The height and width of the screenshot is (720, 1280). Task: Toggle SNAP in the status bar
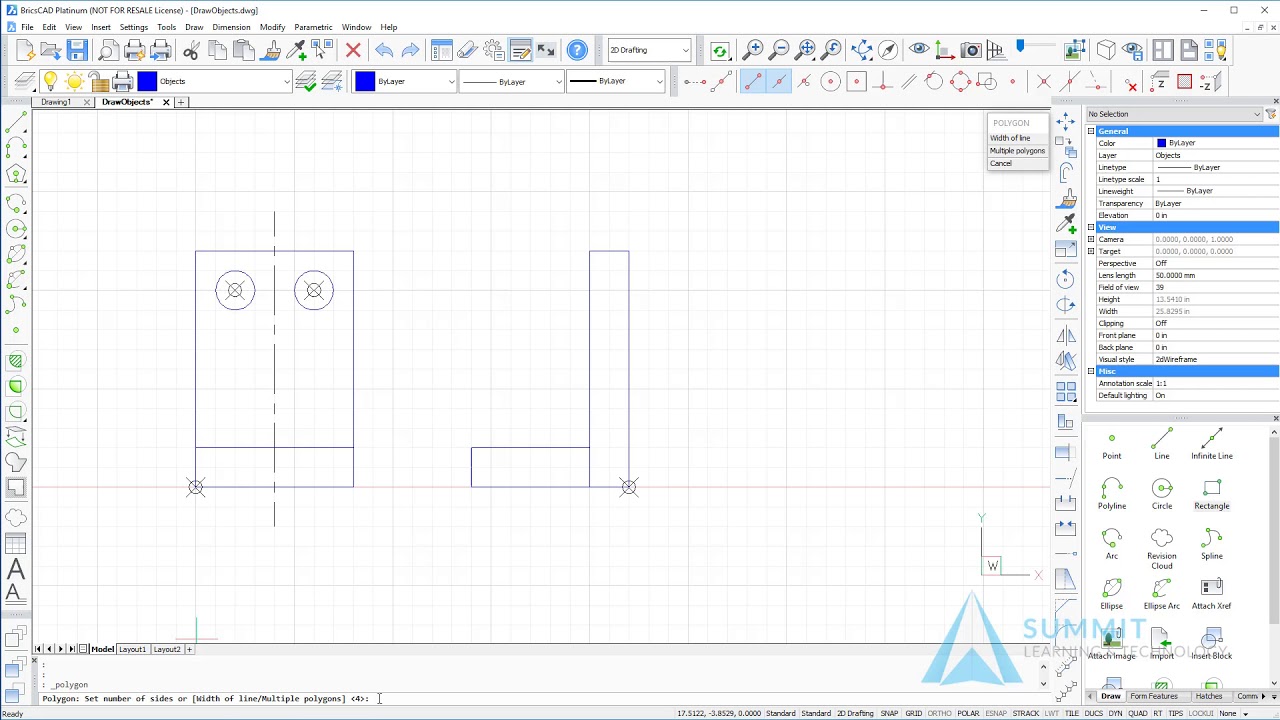click(889, 713)
